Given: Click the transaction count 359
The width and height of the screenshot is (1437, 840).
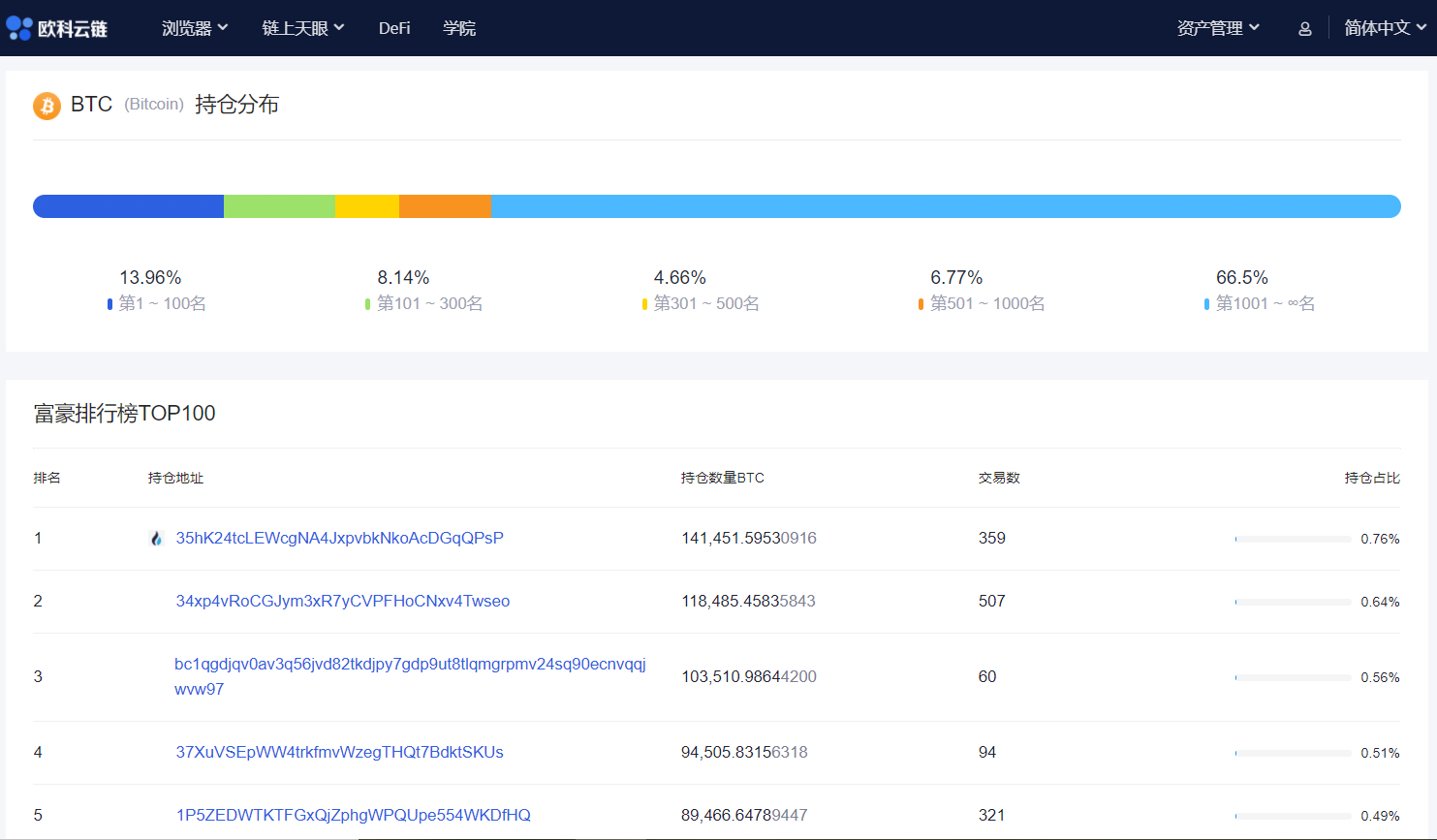Looking at the screenshot, I should coord(991,538).
